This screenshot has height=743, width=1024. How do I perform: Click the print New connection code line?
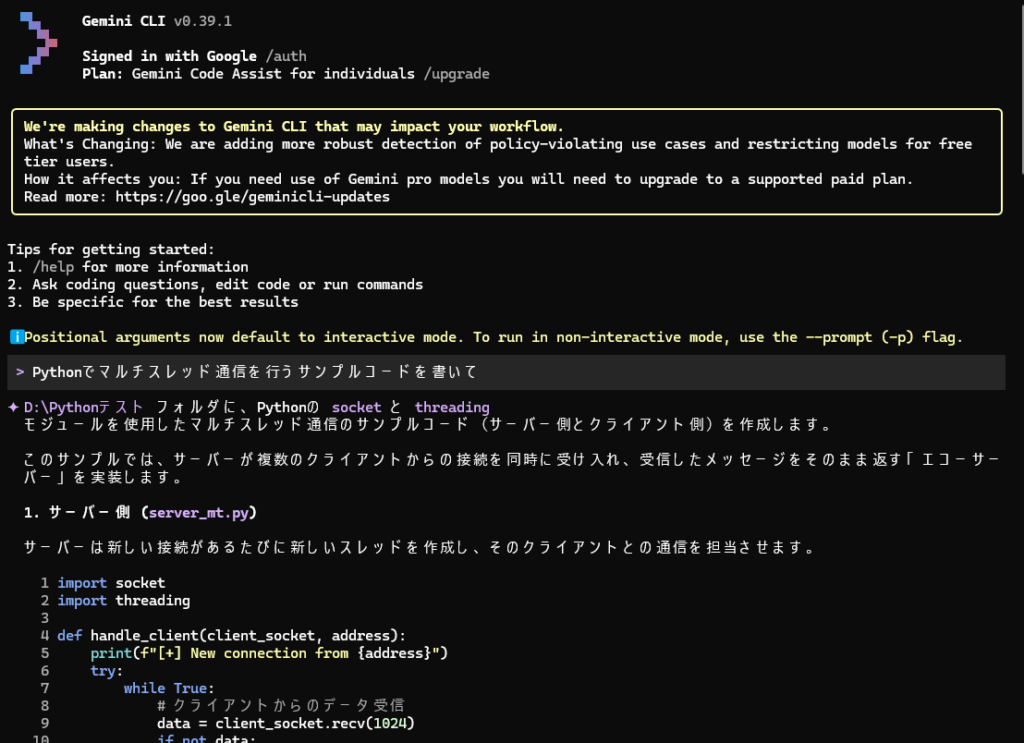point(268,653)
